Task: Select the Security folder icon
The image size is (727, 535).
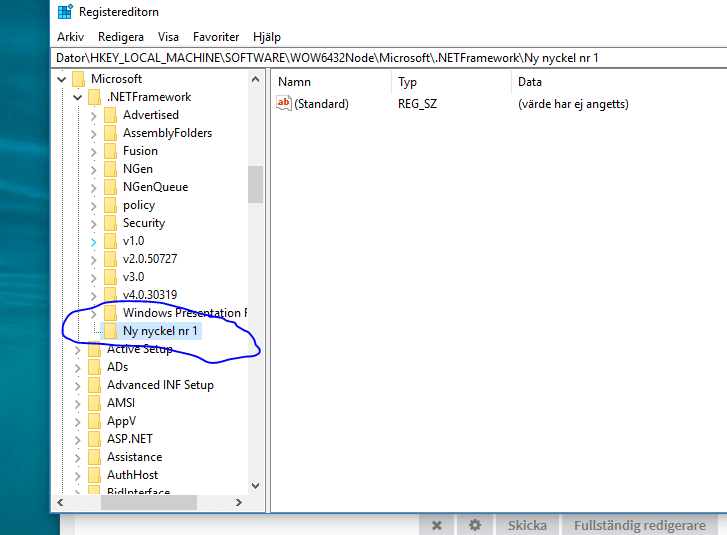Action: click(110, 223)
